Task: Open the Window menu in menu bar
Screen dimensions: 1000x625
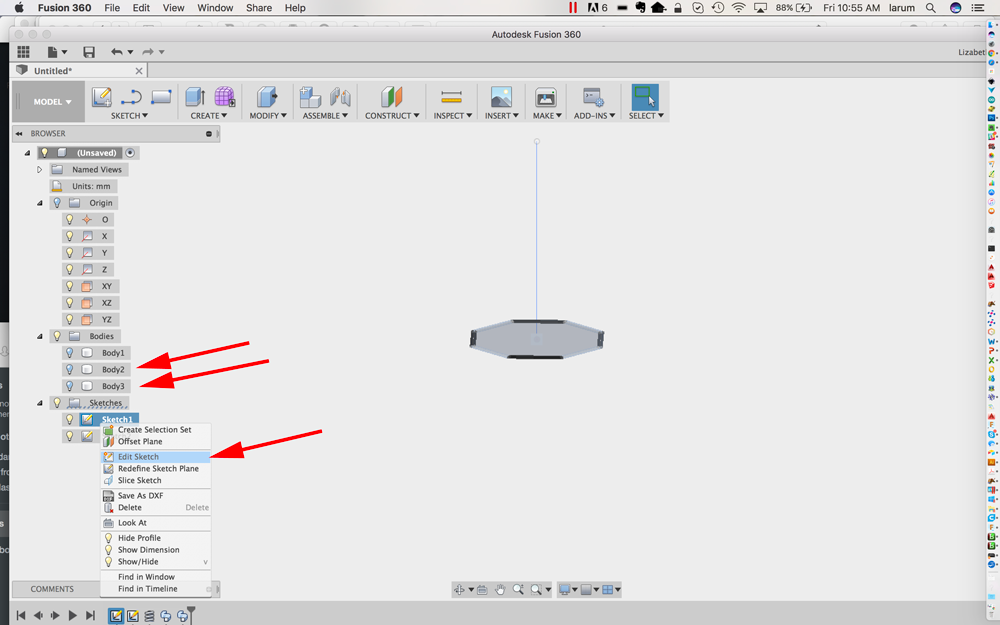Action: (x=215, y=8)
